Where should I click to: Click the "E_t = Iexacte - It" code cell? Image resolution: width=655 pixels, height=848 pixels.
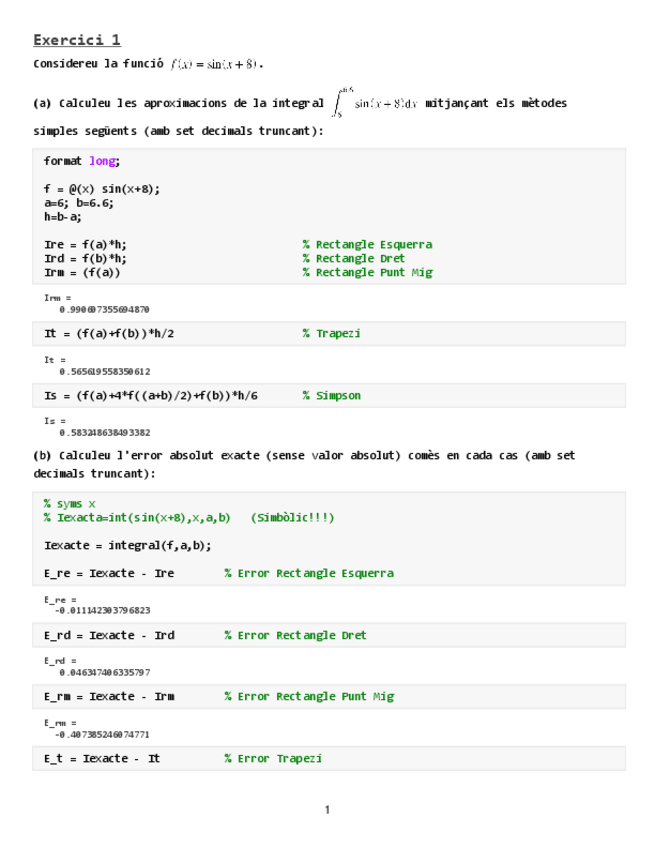pos(101,758)
